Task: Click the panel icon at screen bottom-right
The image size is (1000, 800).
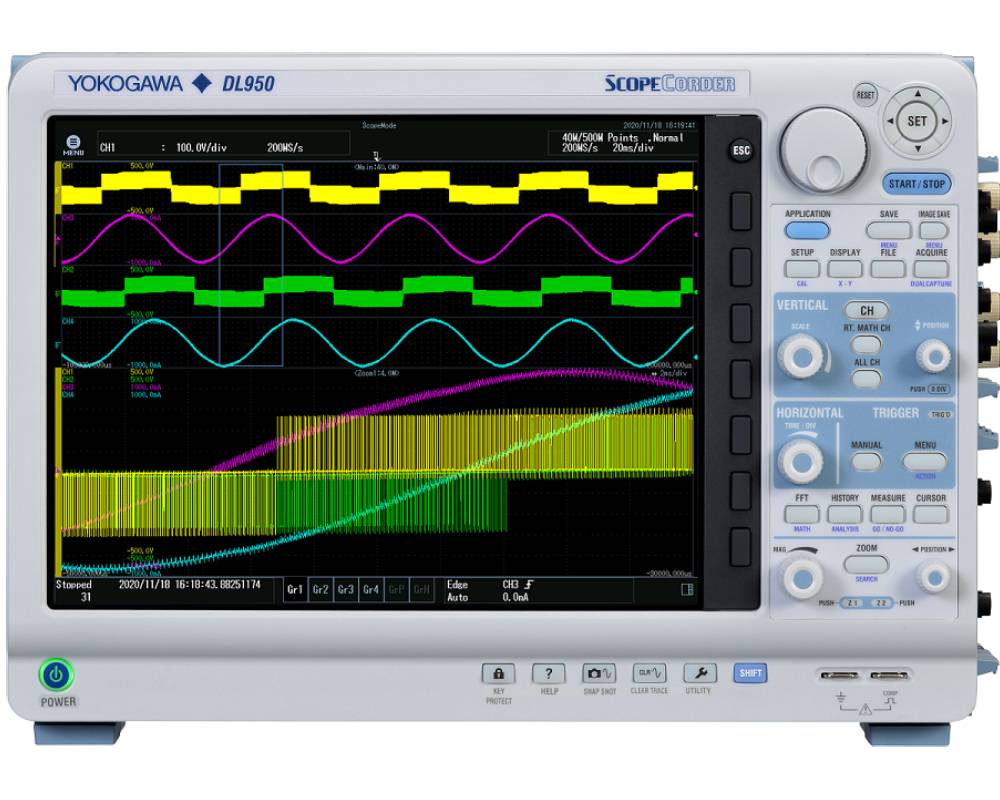Action: pyautogui.click(x=687, y=590)
